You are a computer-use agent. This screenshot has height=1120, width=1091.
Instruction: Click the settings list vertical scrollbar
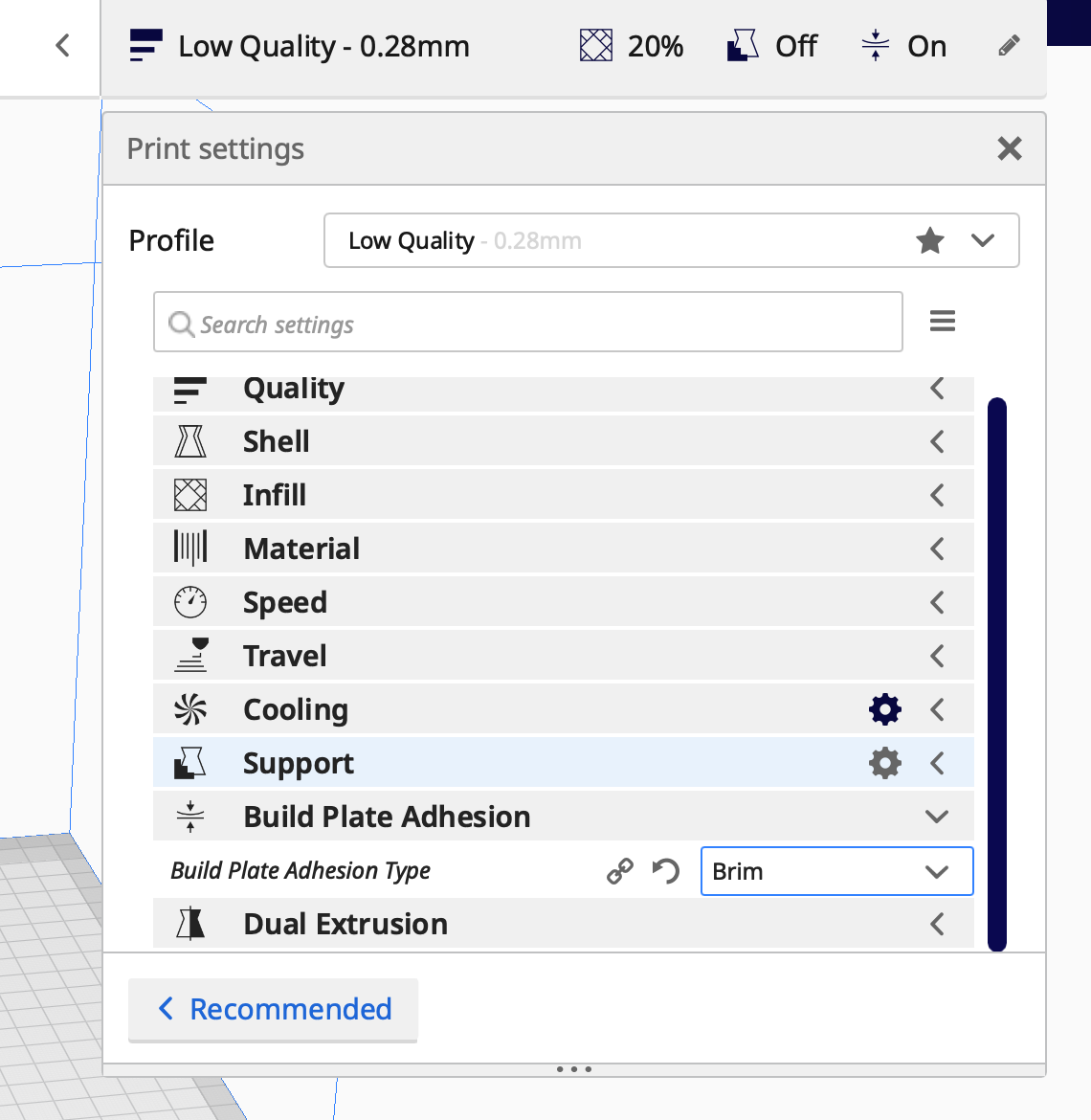coord(997,674)
